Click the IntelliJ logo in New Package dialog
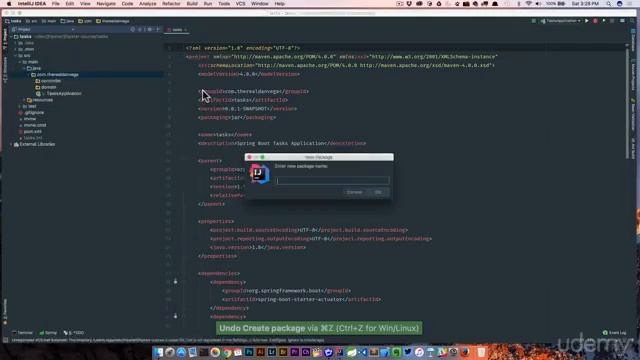Viewport: 640px width, 360px height. (259, 174)
